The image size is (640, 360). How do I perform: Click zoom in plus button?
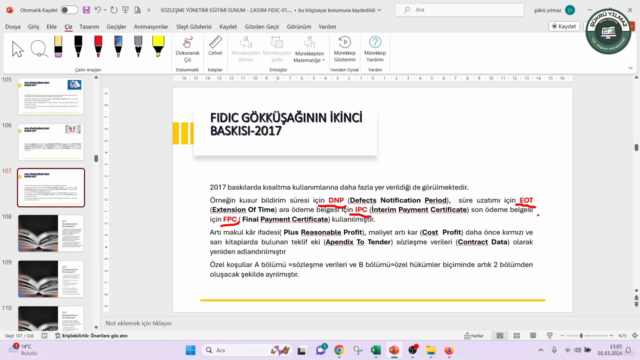click(x=611, y=336)
